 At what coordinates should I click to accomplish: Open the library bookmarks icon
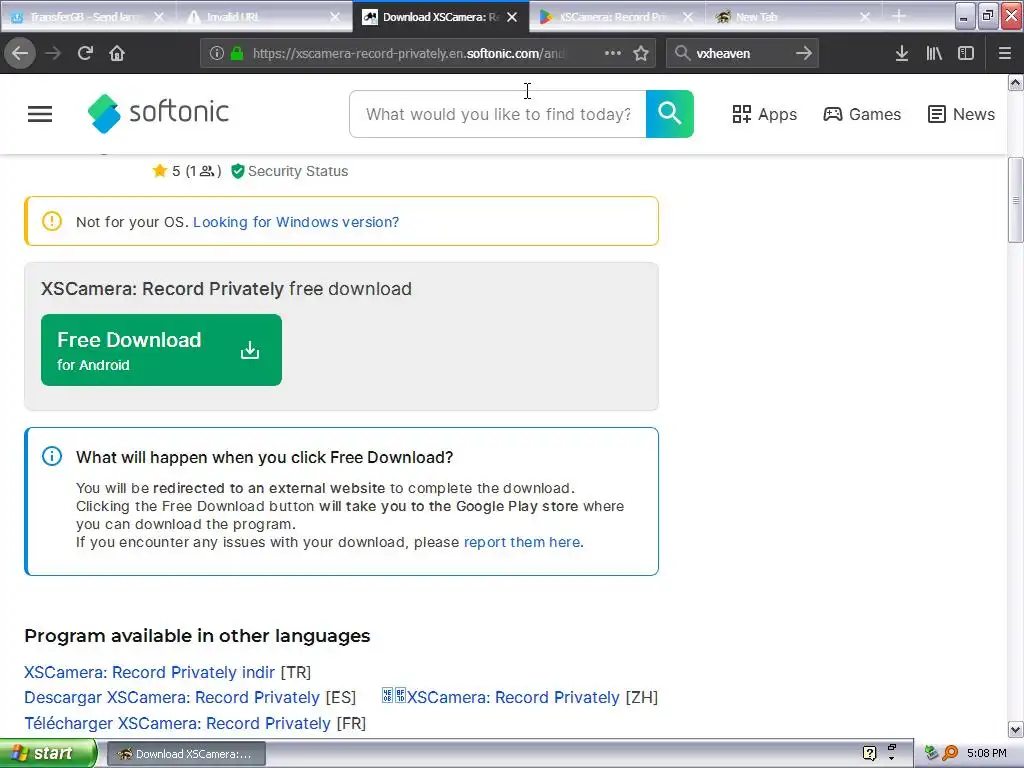point(934,53)
